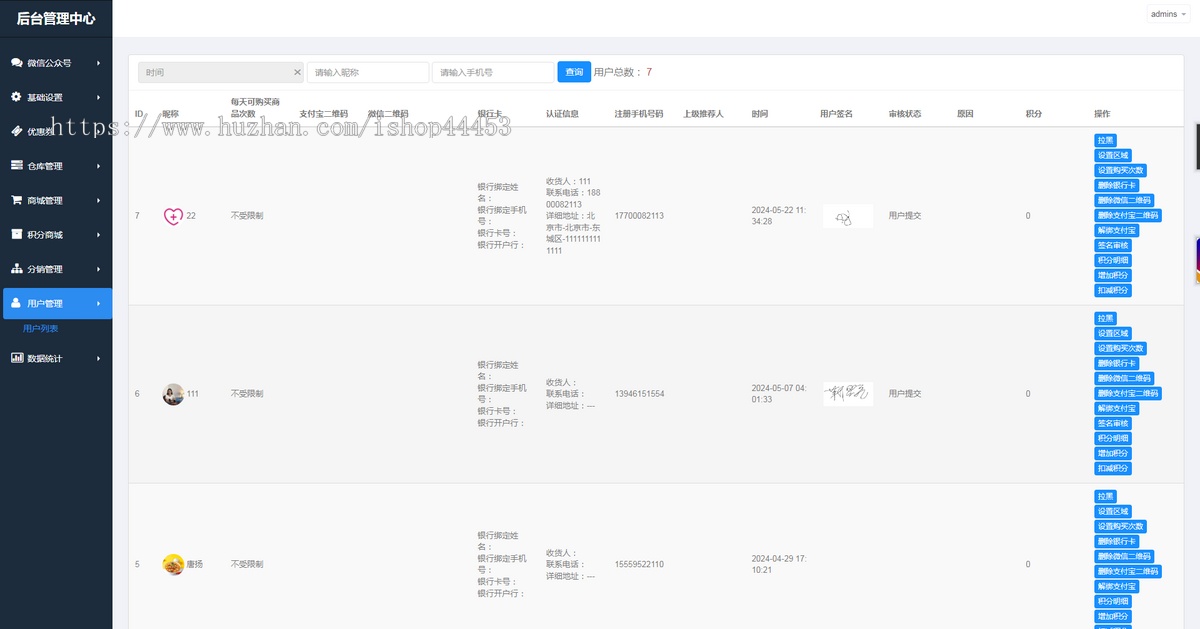Click the 查询 search button

click(x=574, y=72)
